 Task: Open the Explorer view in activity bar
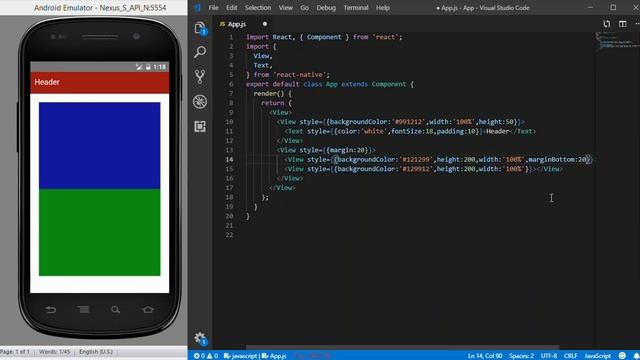click(200, 28)
